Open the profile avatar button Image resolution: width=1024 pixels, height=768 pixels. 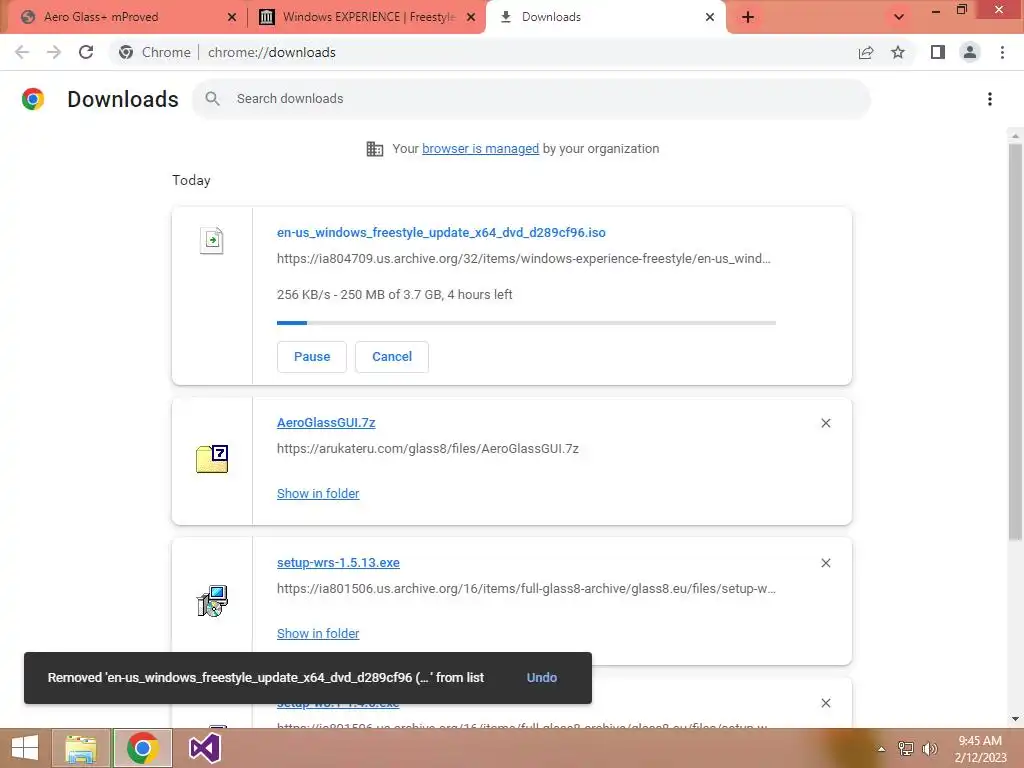970,52
